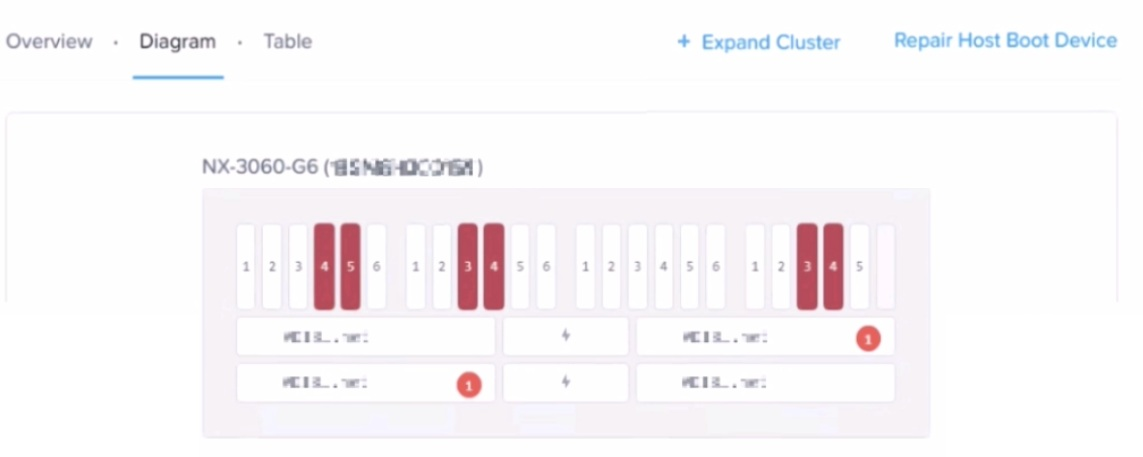Screen dimensions: 1143x457
Task: Select disk 1 in third group
Action: pos(585,266)
